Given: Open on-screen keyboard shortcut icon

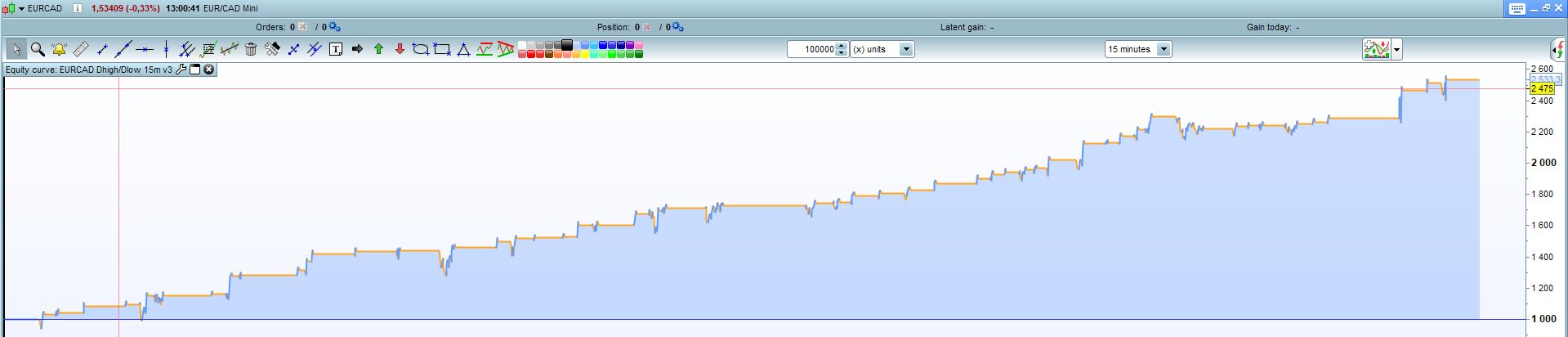Looking at the screenshot, I should pos(1517,8).
